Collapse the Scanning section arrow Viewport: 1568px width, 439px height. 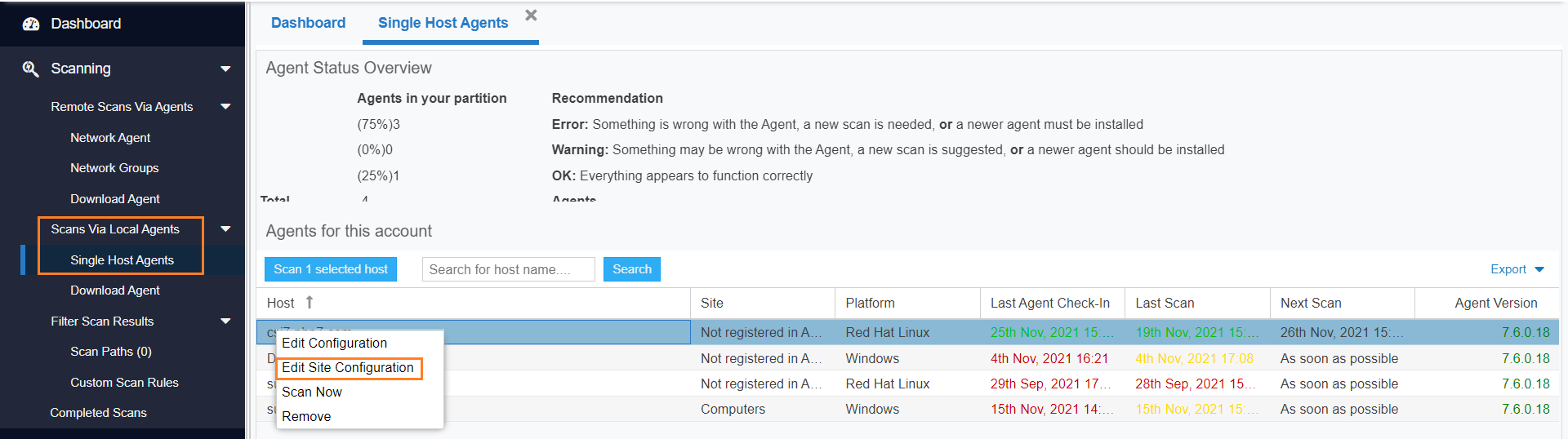click(225, 69)
